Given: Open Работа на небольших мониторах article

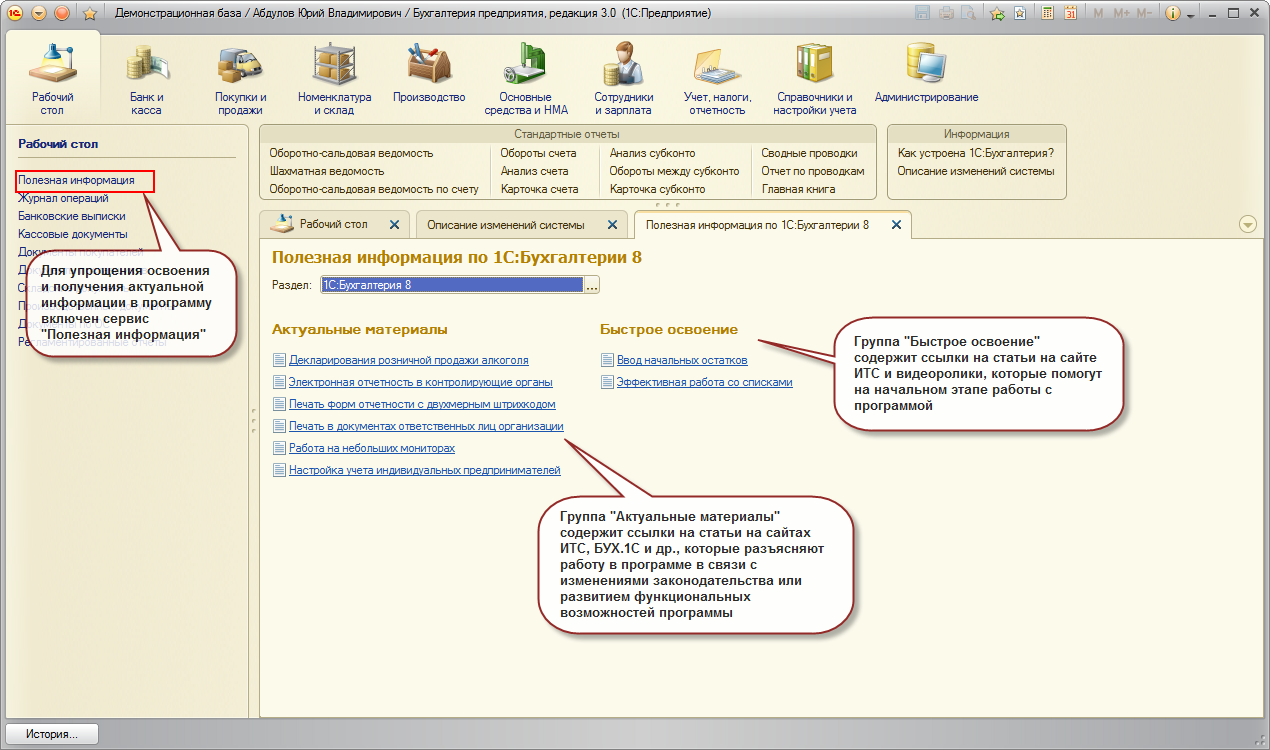Looking at the screenshot, I should 372,448.
